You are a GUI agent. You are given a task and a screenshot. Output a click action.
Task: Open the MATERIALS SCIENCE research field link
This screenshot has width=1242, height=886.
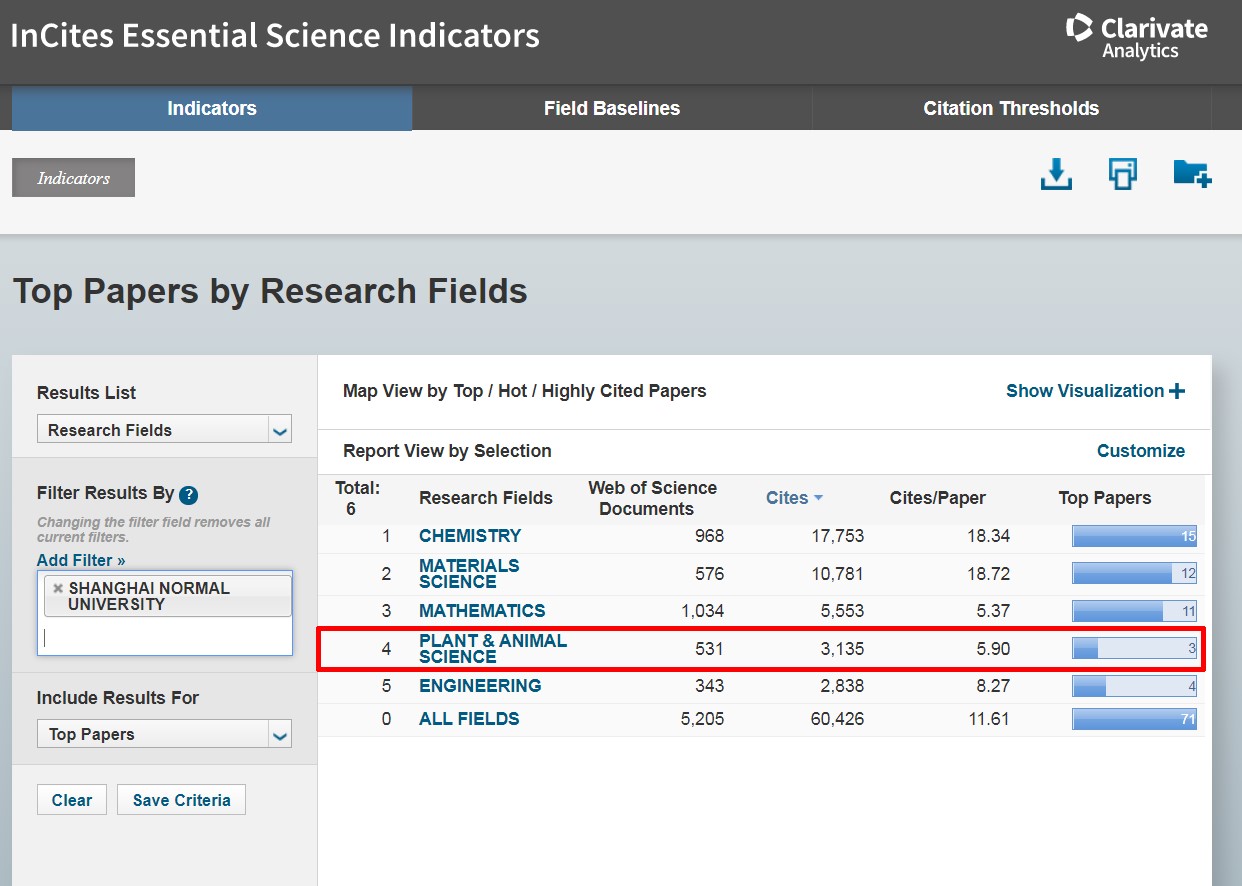pos(469,573)
